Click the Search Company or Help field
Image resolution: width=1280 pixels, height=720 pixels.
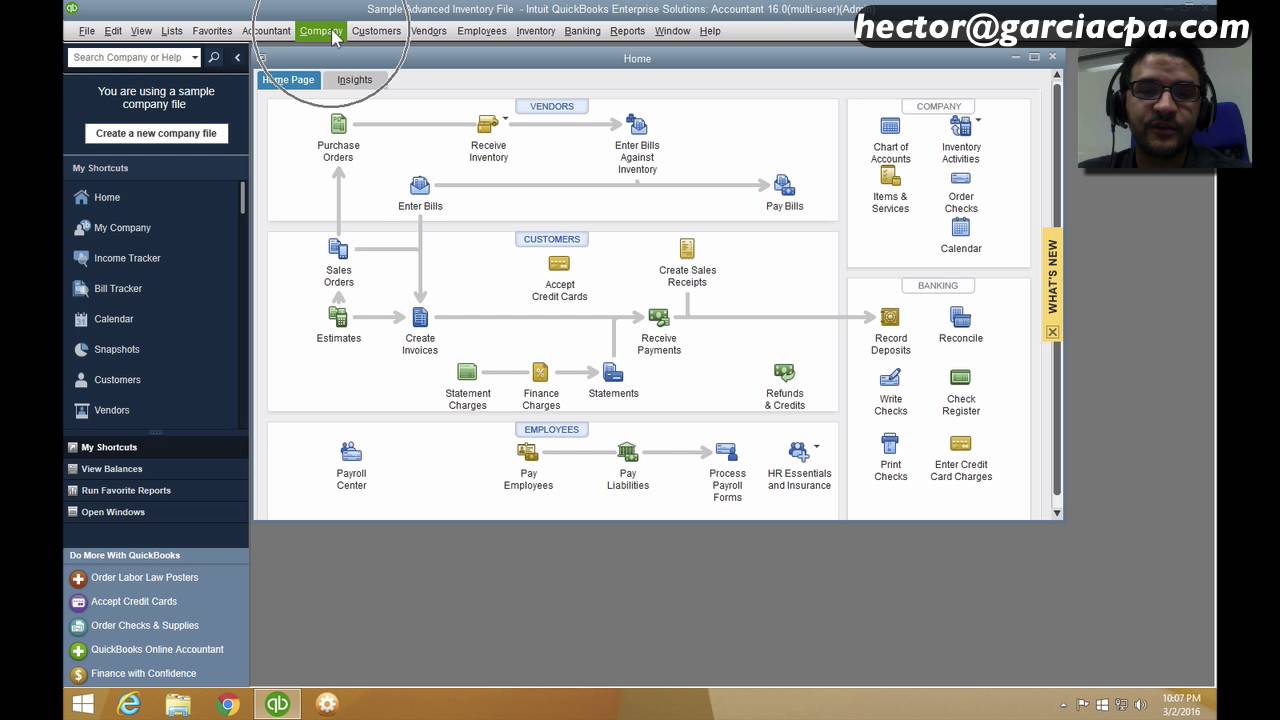[x=129, y=58]
